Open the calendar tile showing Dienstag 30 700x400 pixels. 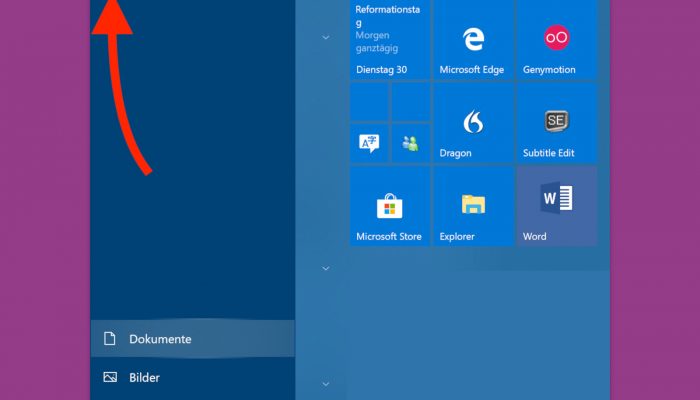pyautogui.click(x=390, y=39)
